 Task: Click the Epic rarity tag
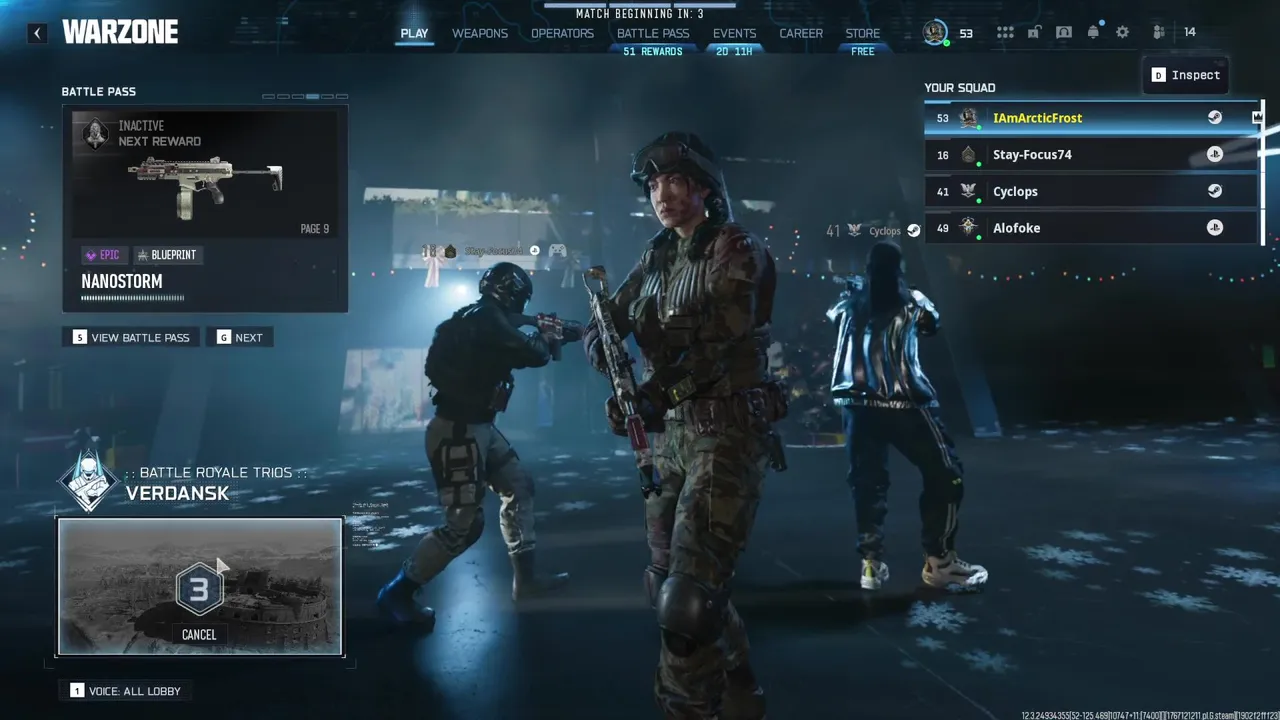click(103, 255)
